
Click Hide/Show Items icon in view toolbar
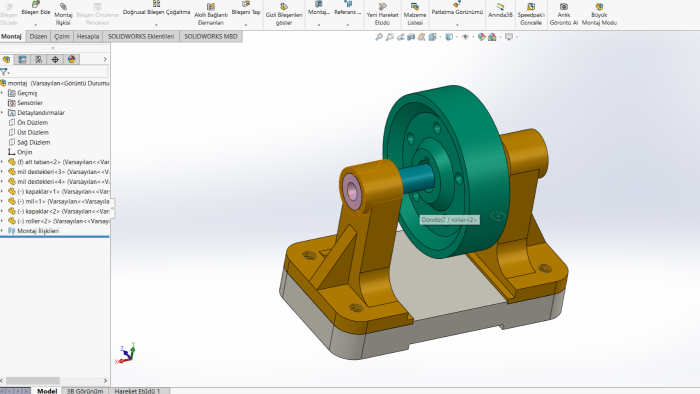(465, 37)
